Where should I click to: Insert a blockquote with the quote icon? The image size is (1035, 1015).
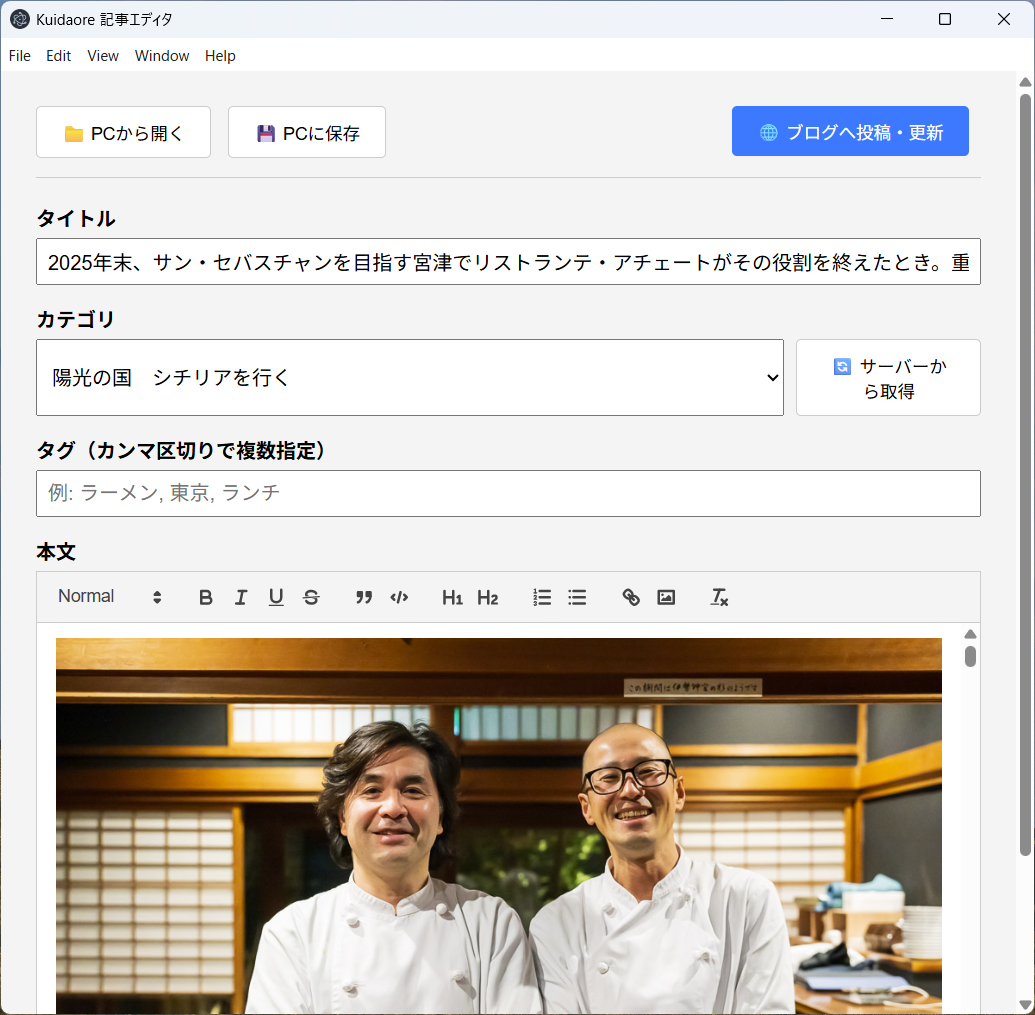364,597
